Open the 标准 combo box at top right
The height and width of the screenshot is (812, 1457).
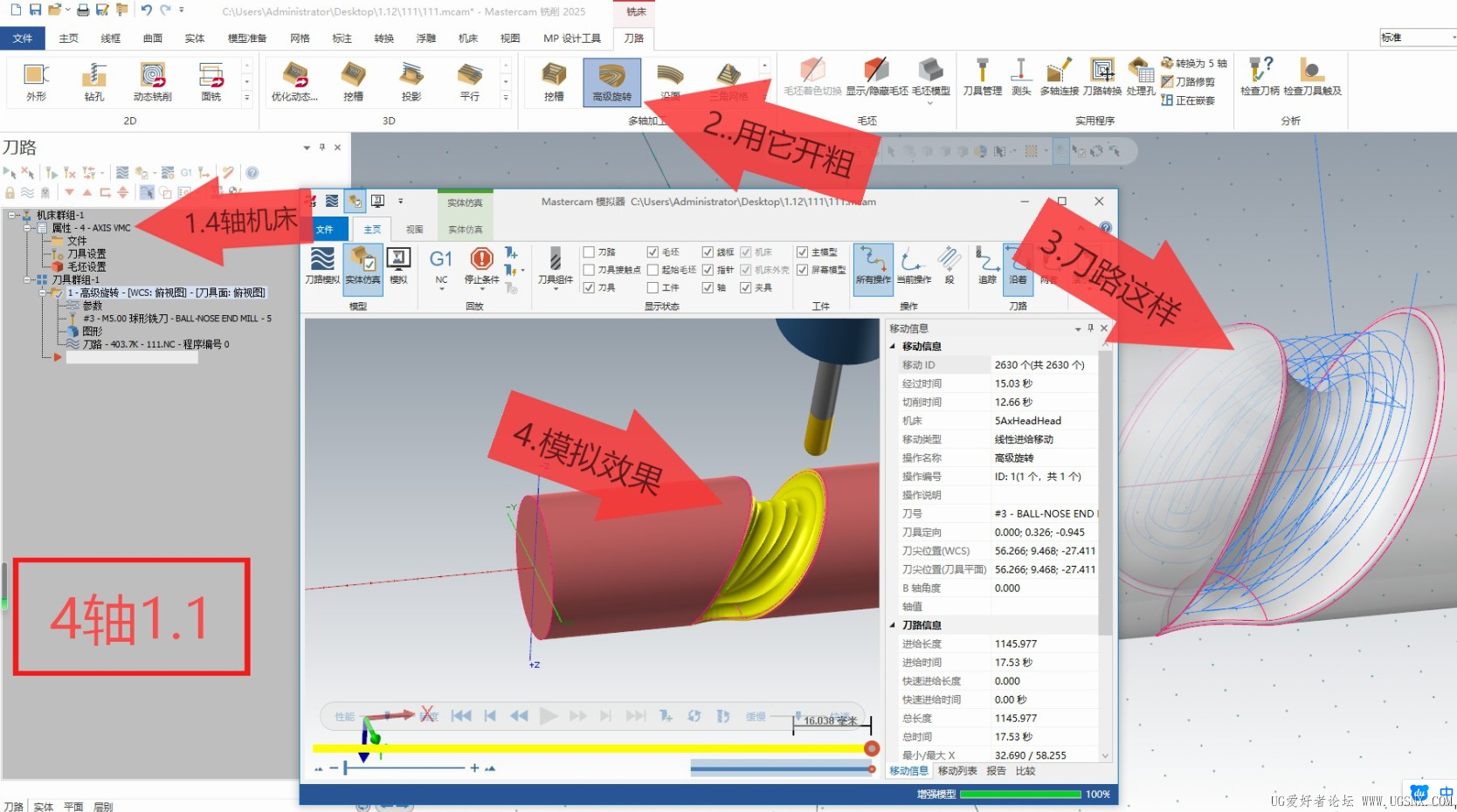(x=1417, y=37)
